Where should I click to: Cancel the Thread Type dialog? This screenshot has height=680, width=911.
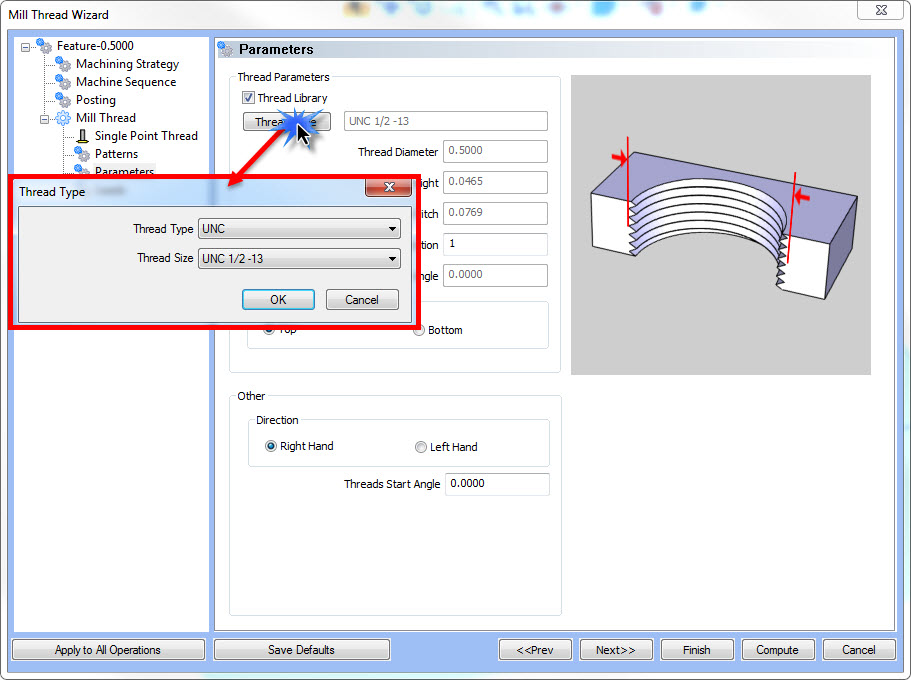[362, 300]
